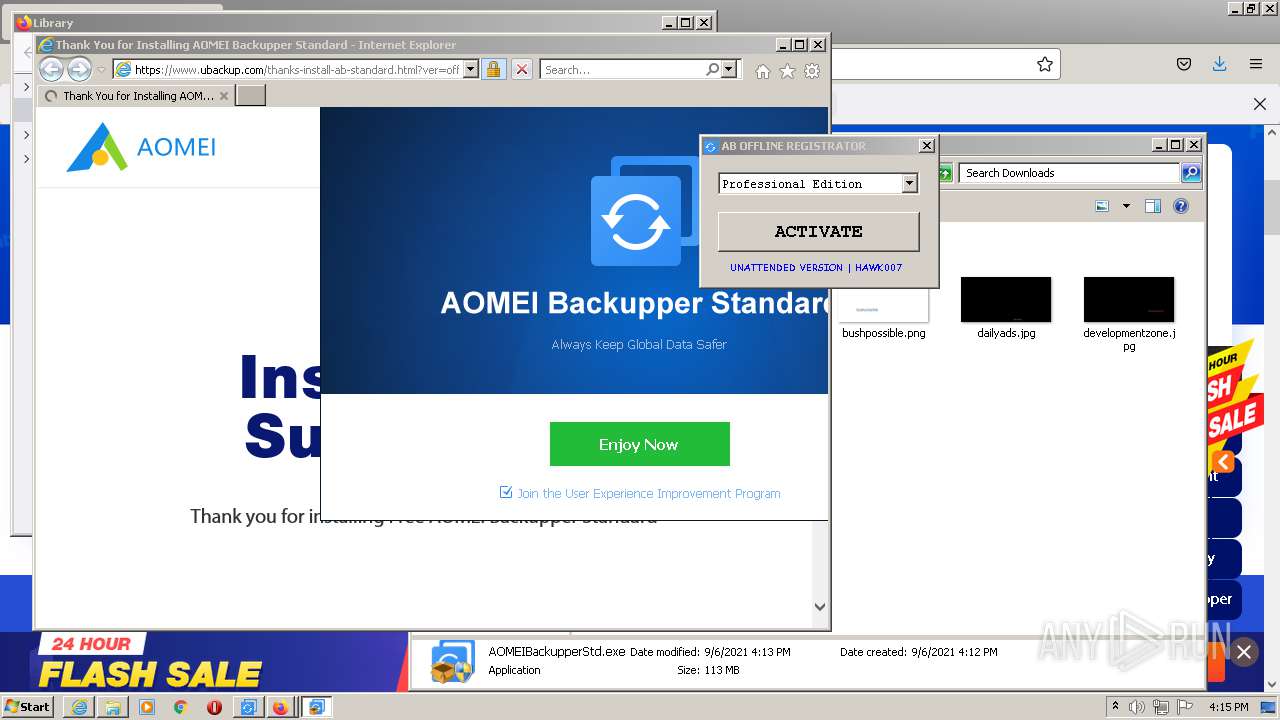Click the Internet Explorer forward arrow
The image size is (1280, 720).
click(x=79, y=69)
